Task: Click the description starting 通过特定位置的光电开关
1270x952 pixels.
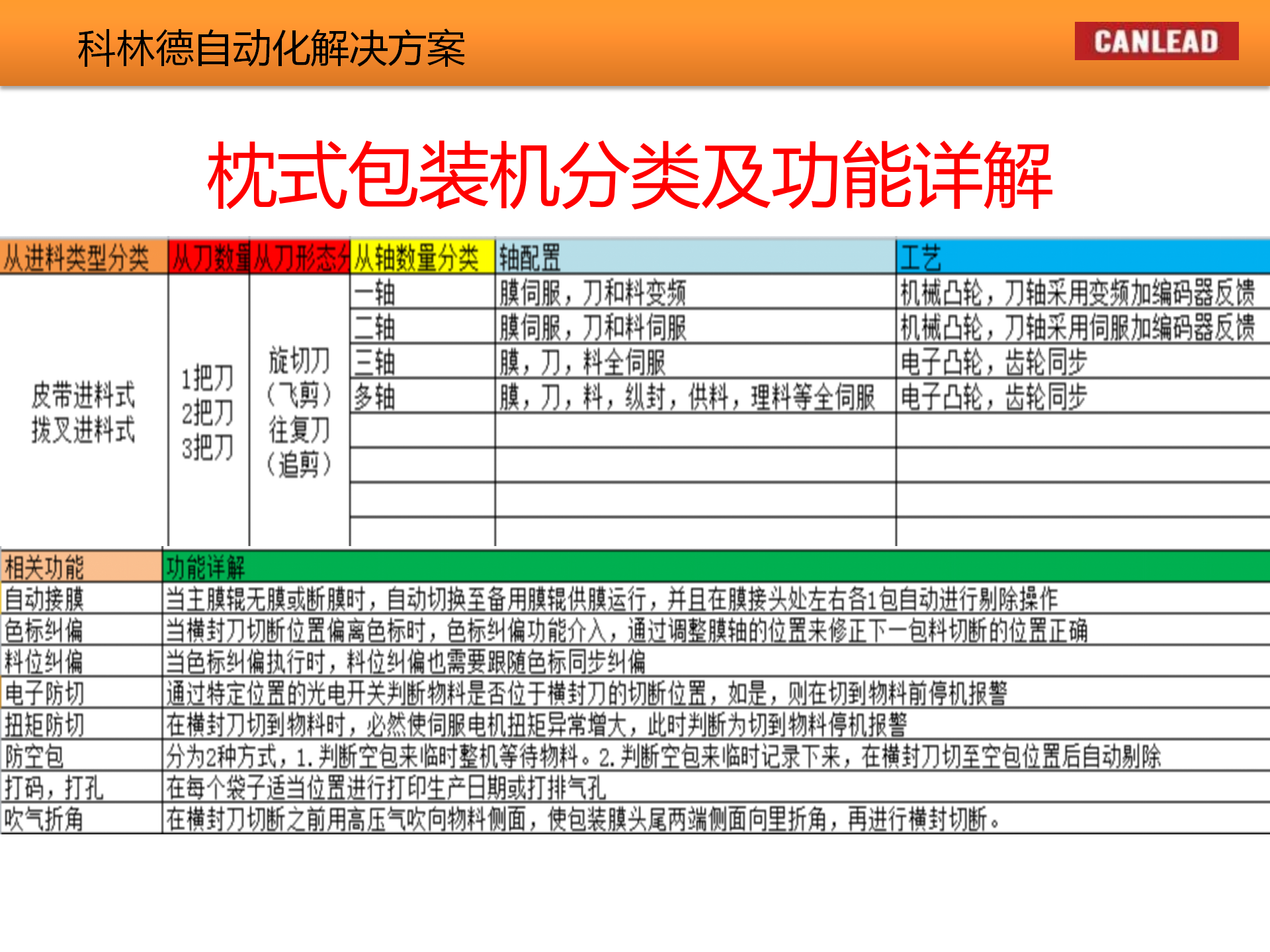Action: [x=716, y=693]
